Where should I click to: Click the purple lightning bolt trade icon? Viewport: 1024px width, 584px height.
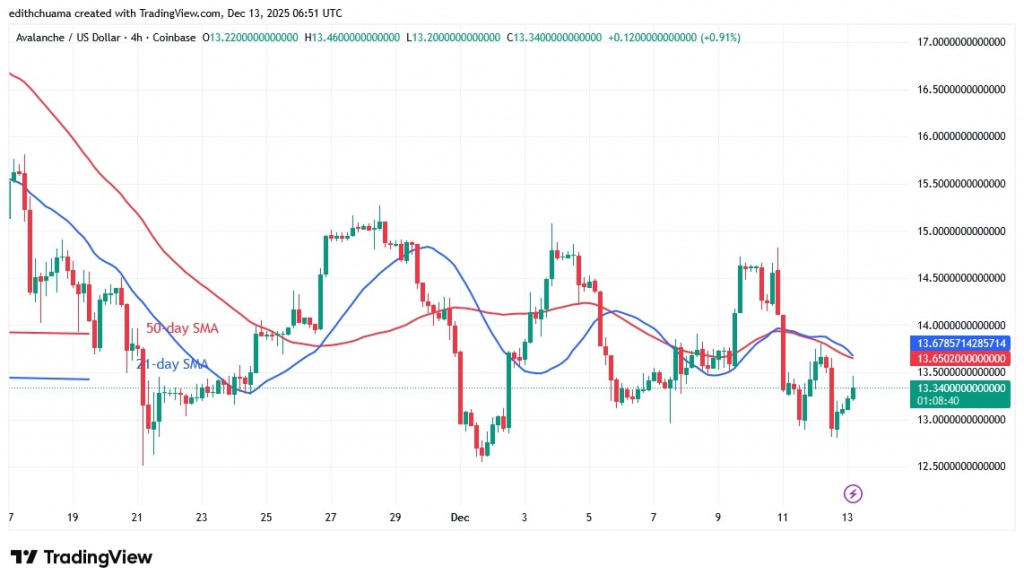point(851,491)
